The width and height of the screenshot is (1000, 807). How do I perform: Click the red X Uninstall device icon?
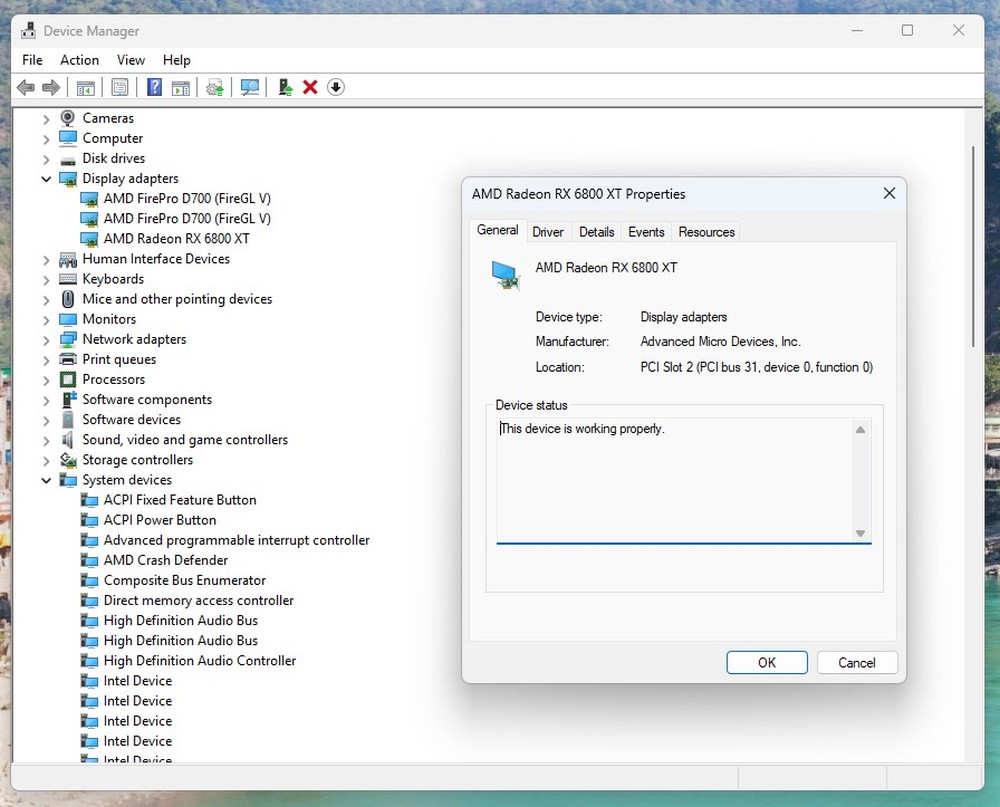(310, 87)
